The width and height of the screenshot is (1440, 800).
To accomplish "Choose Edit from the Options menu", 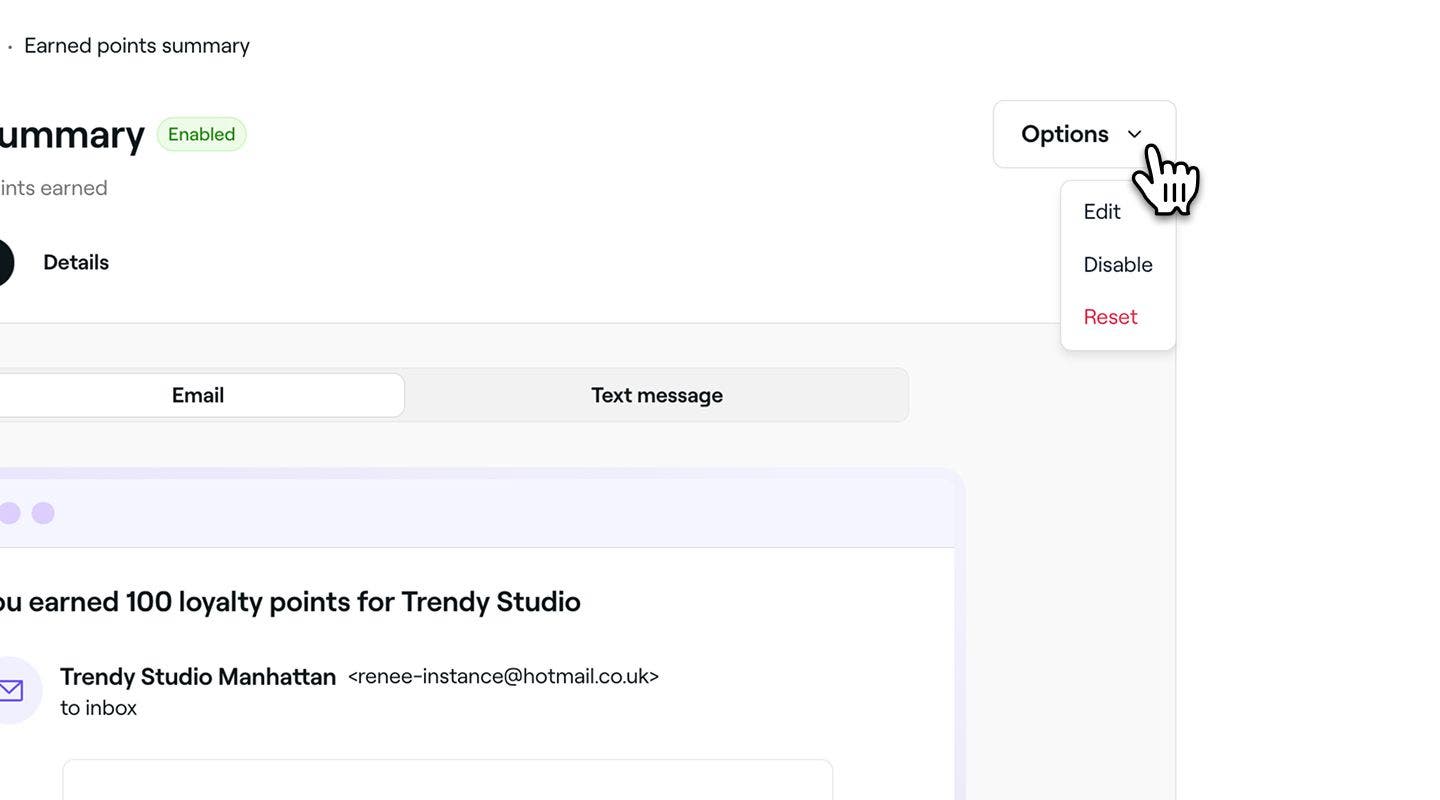I will click(1102, 212).
